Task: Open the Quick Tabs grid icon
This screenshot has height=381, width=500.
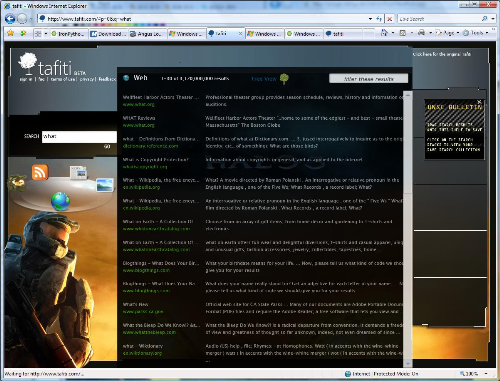Action: pos(38,34)
